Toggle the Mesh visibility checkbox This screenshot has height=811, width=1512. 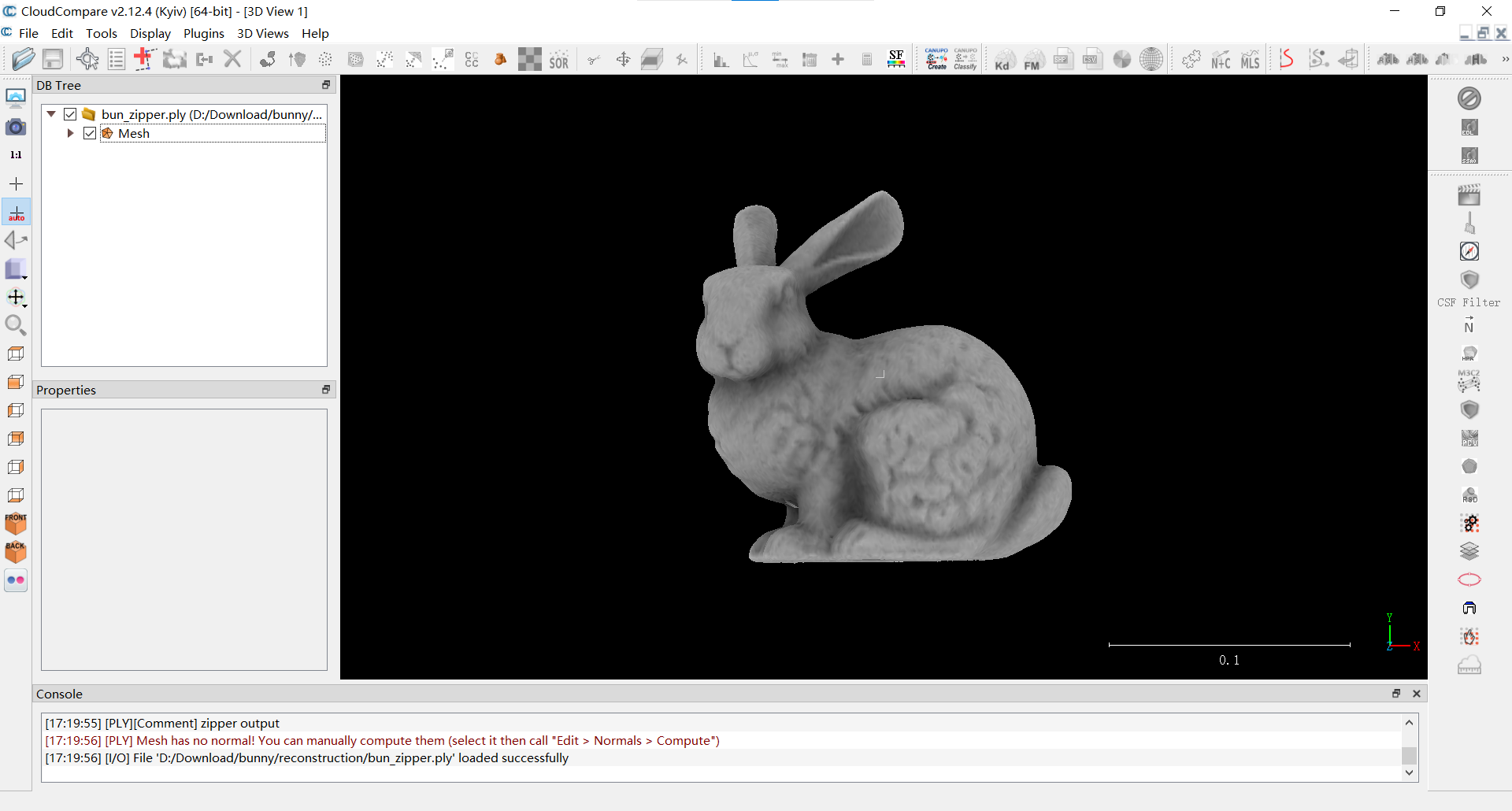90,133
